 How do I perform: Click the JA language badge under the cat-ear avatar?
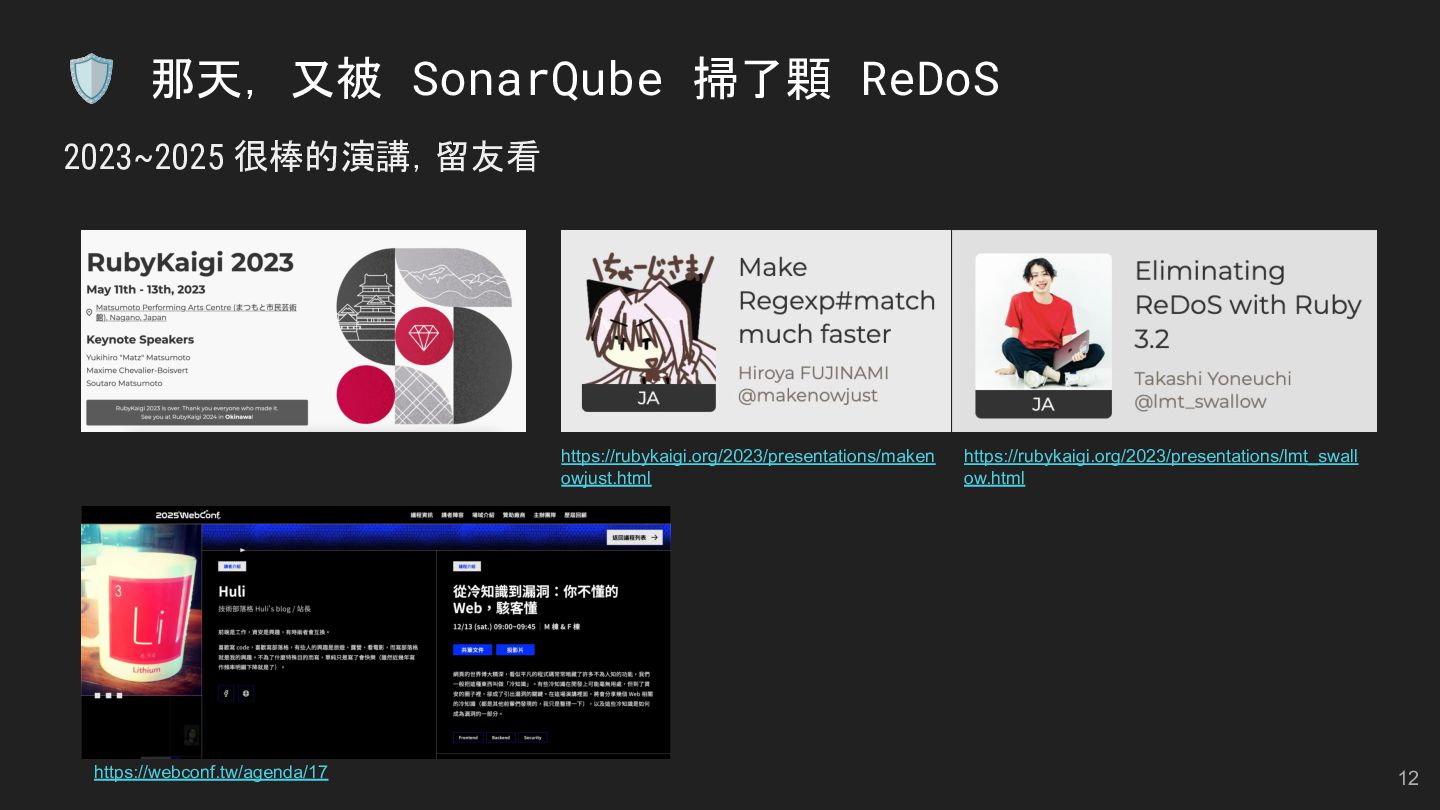click(x=649, y=399)
